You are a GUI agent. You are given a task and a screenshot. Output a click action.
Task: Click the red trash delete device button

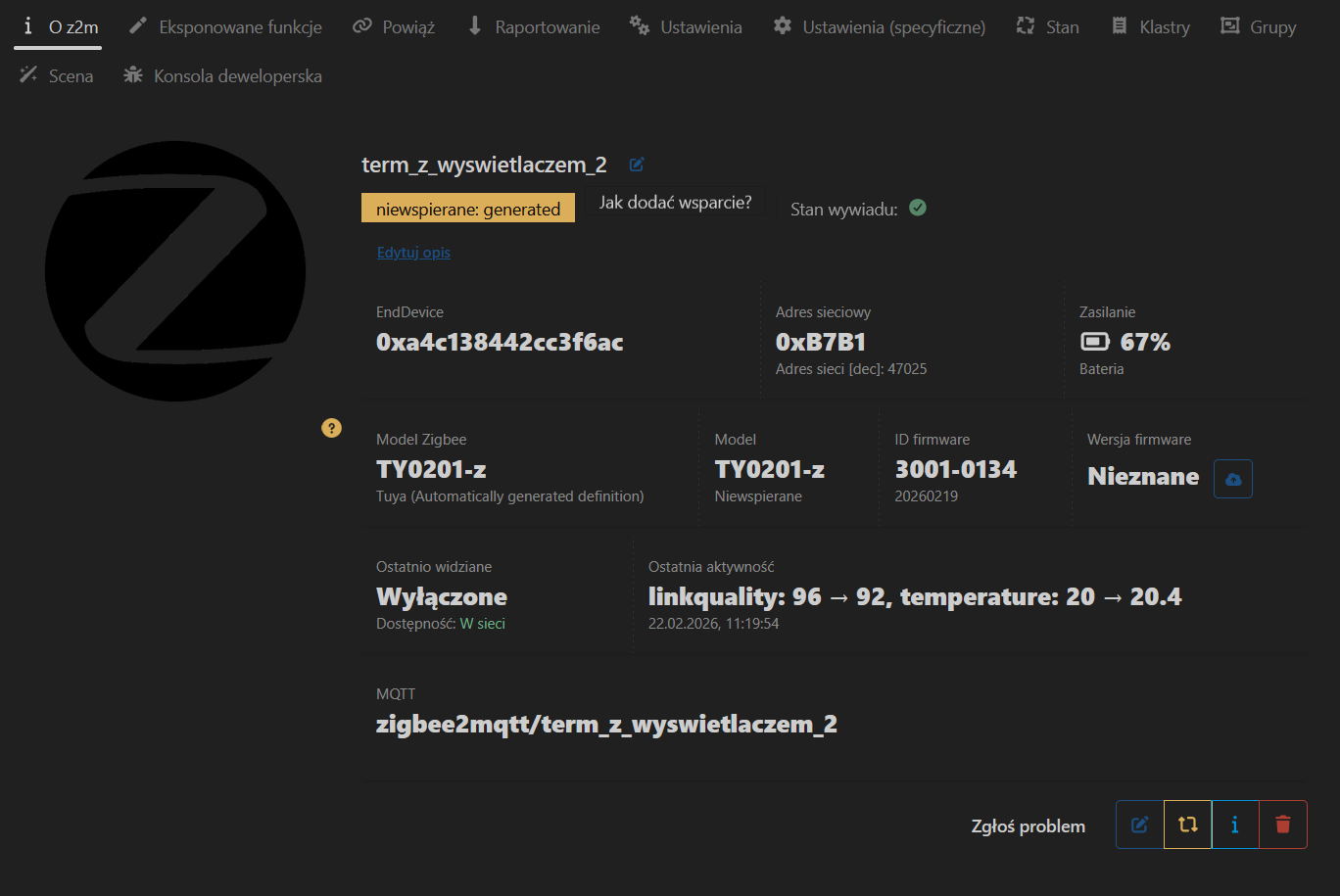(1283, 825)
